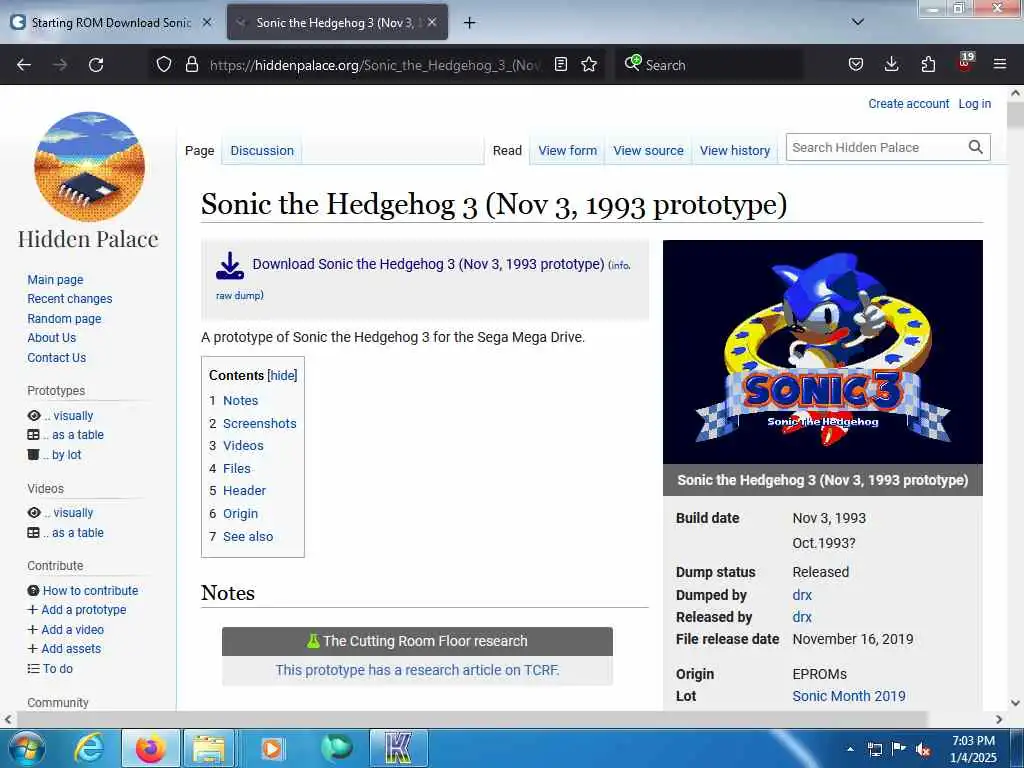
Task: Open the Discussion tab
Action: [x=262, y=151]
